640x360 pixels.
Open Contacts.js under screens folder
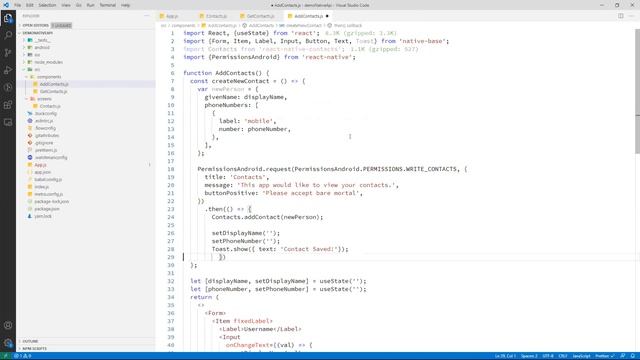pos(50,106)
